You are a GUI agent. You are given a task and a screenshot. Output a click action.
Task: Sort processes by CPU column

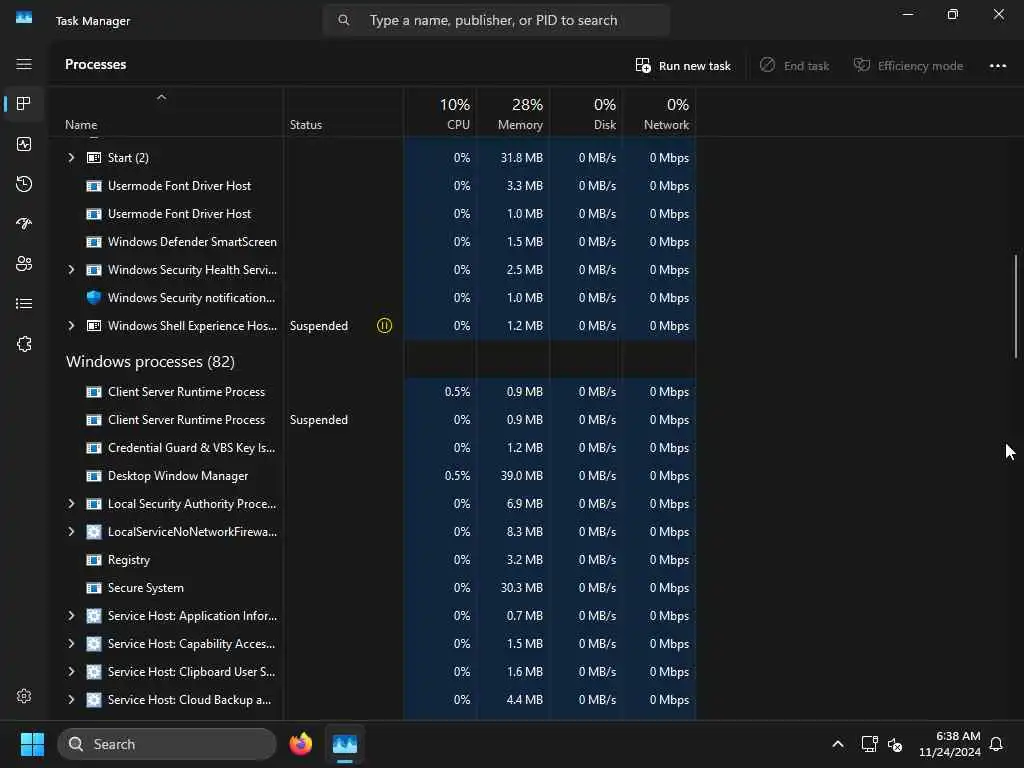(x=440, y=114)
